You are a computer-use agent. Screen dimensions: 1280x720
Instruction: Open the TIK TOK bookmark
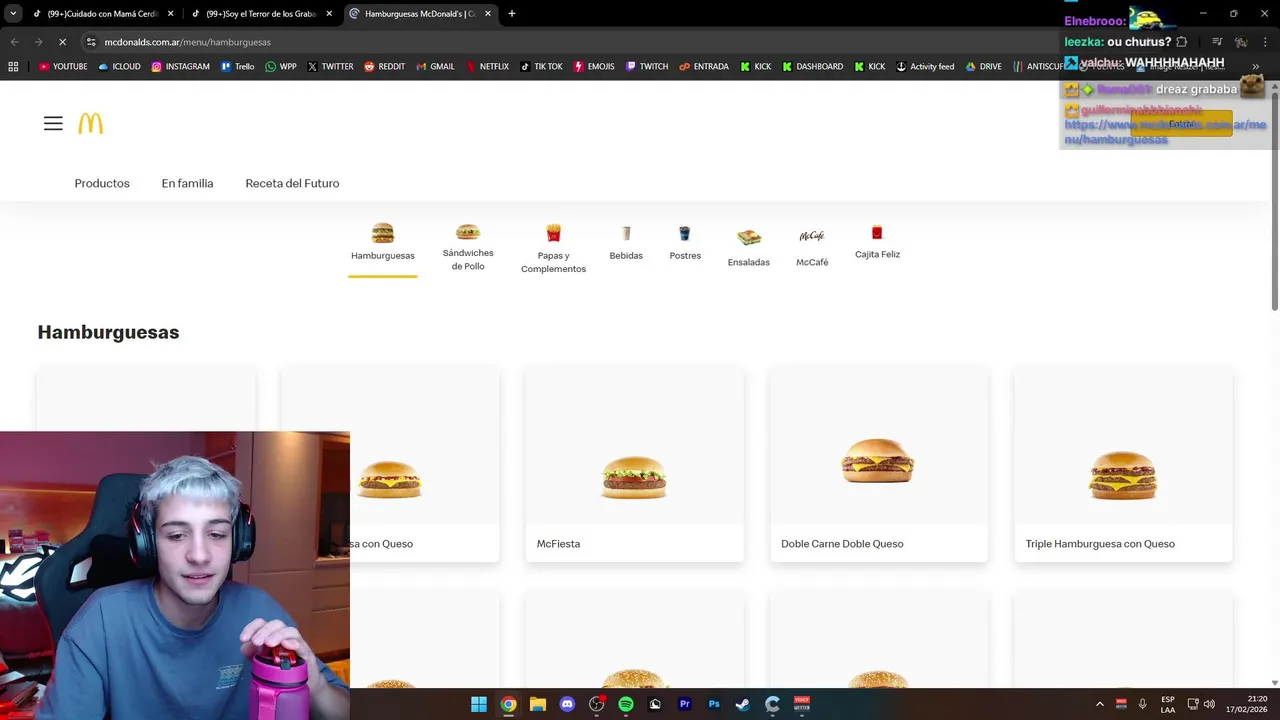coord(541,66)
